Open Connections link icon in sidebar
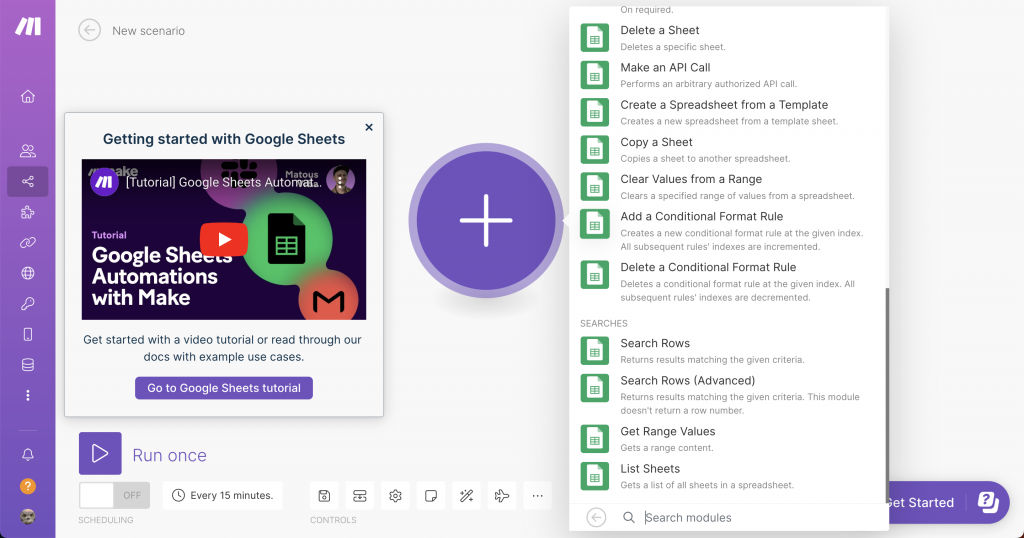The width and height of the screenshot is (1024, 538). (27, 243)
